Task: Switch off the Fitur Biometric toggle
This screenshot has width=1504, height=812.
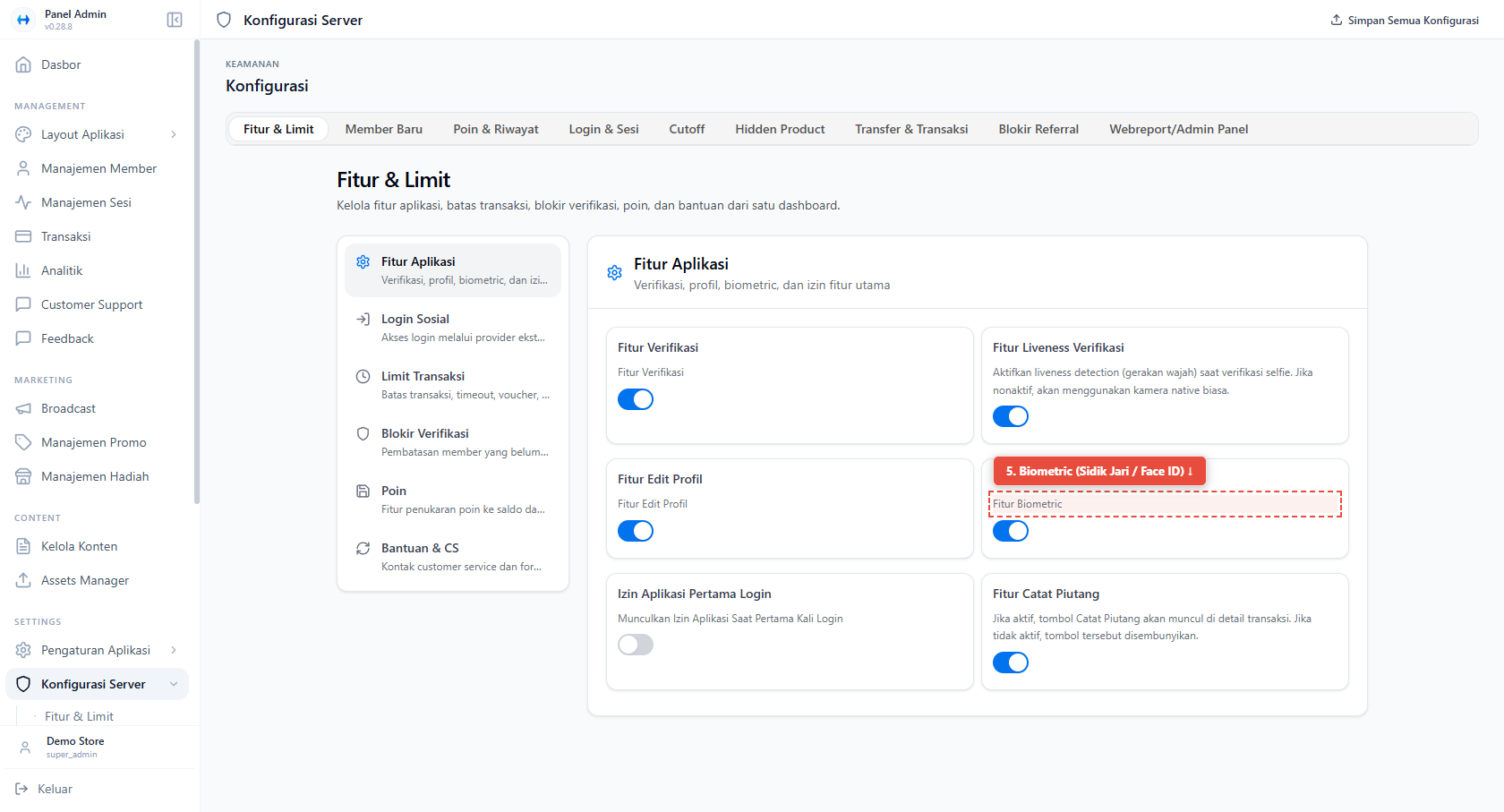Action: point(1011,531)
